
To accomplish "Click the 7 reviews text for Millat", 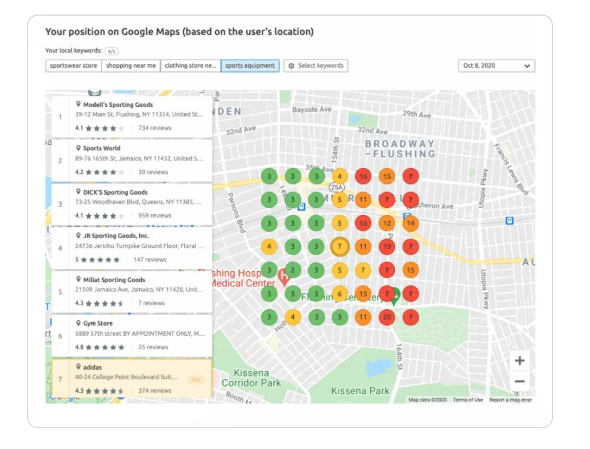I will point(151,303).
